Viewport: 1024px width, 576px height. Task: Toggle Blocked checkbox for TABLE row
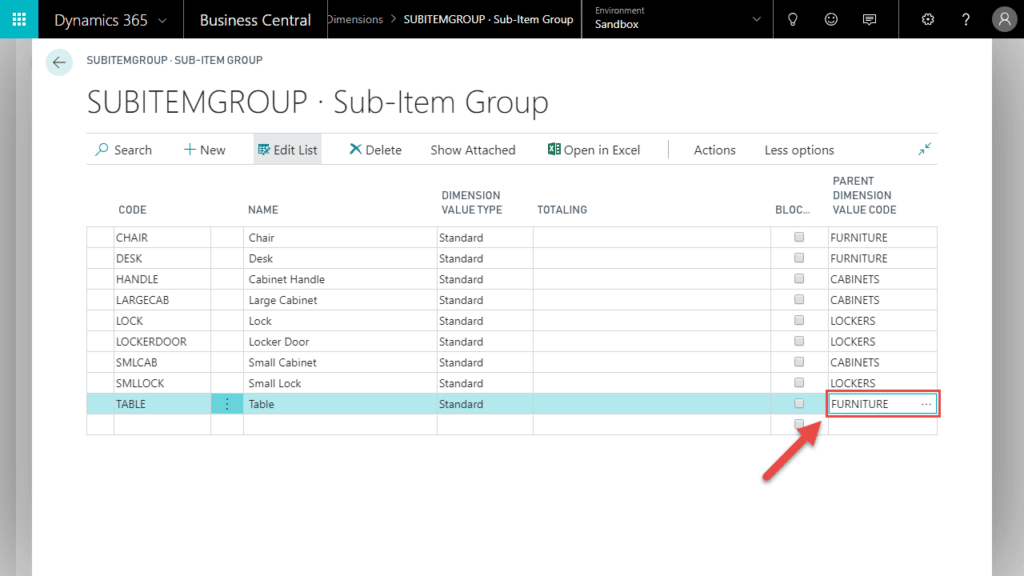point(799,404)
